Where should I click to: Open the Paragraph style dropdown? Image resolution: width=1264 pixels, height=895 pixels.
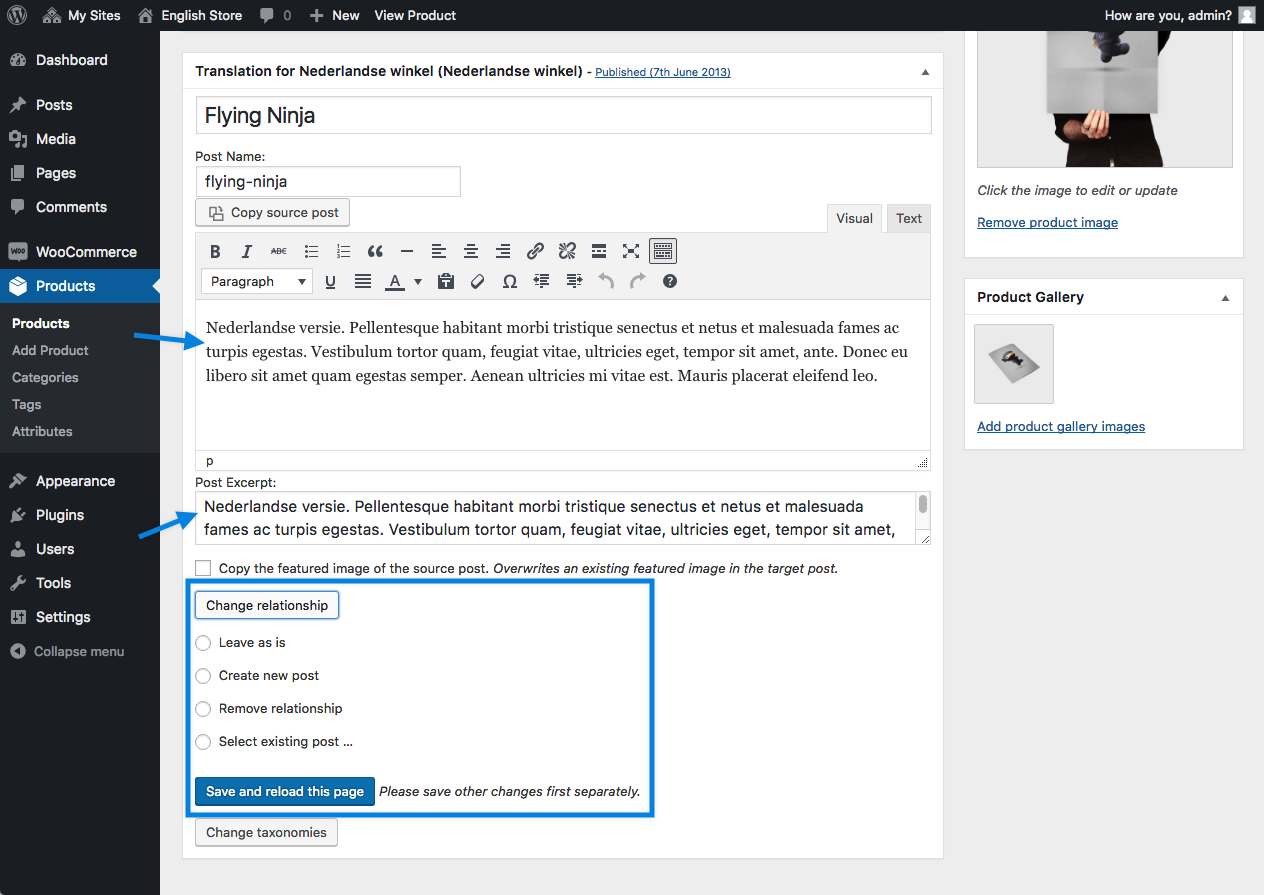pyautogui.click(x=256, y=281)
